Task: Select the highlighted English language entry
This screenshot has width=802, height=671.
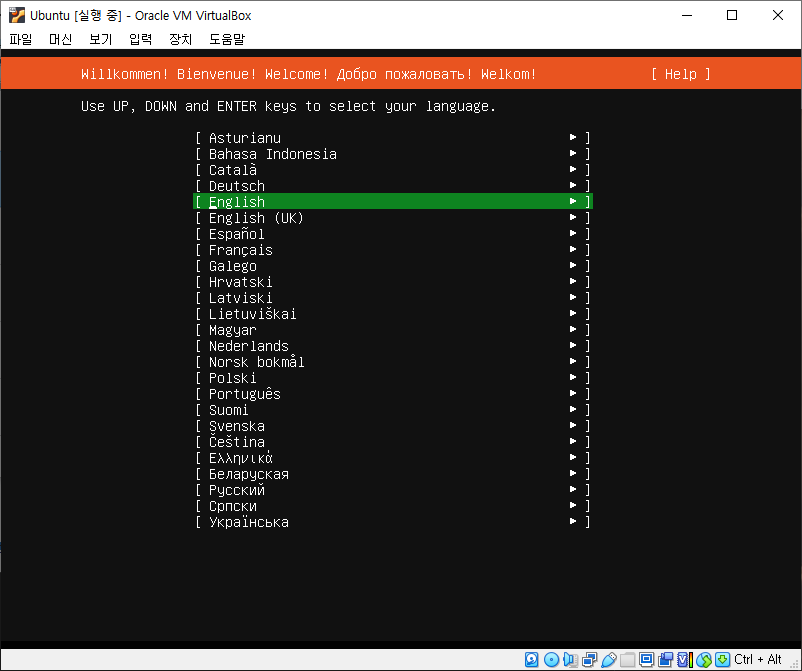Action: point(393,202)
